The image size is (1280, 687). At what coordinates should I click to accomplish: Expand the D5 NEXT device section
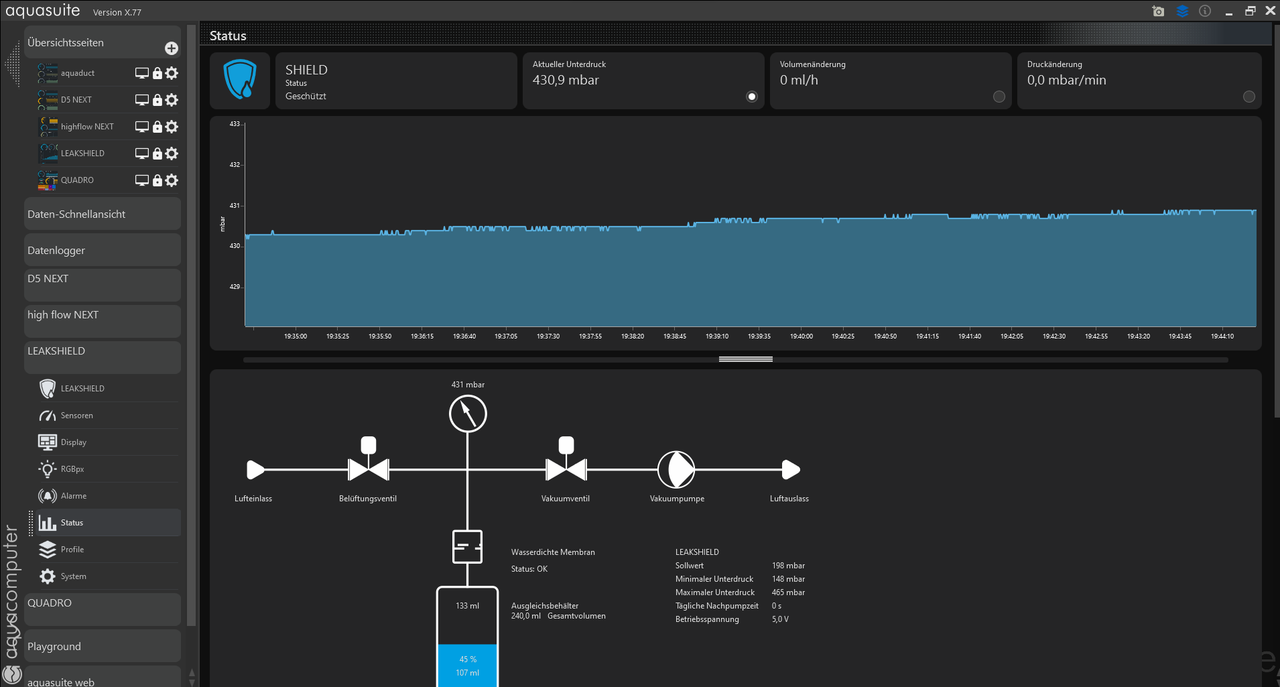[102, 285]
